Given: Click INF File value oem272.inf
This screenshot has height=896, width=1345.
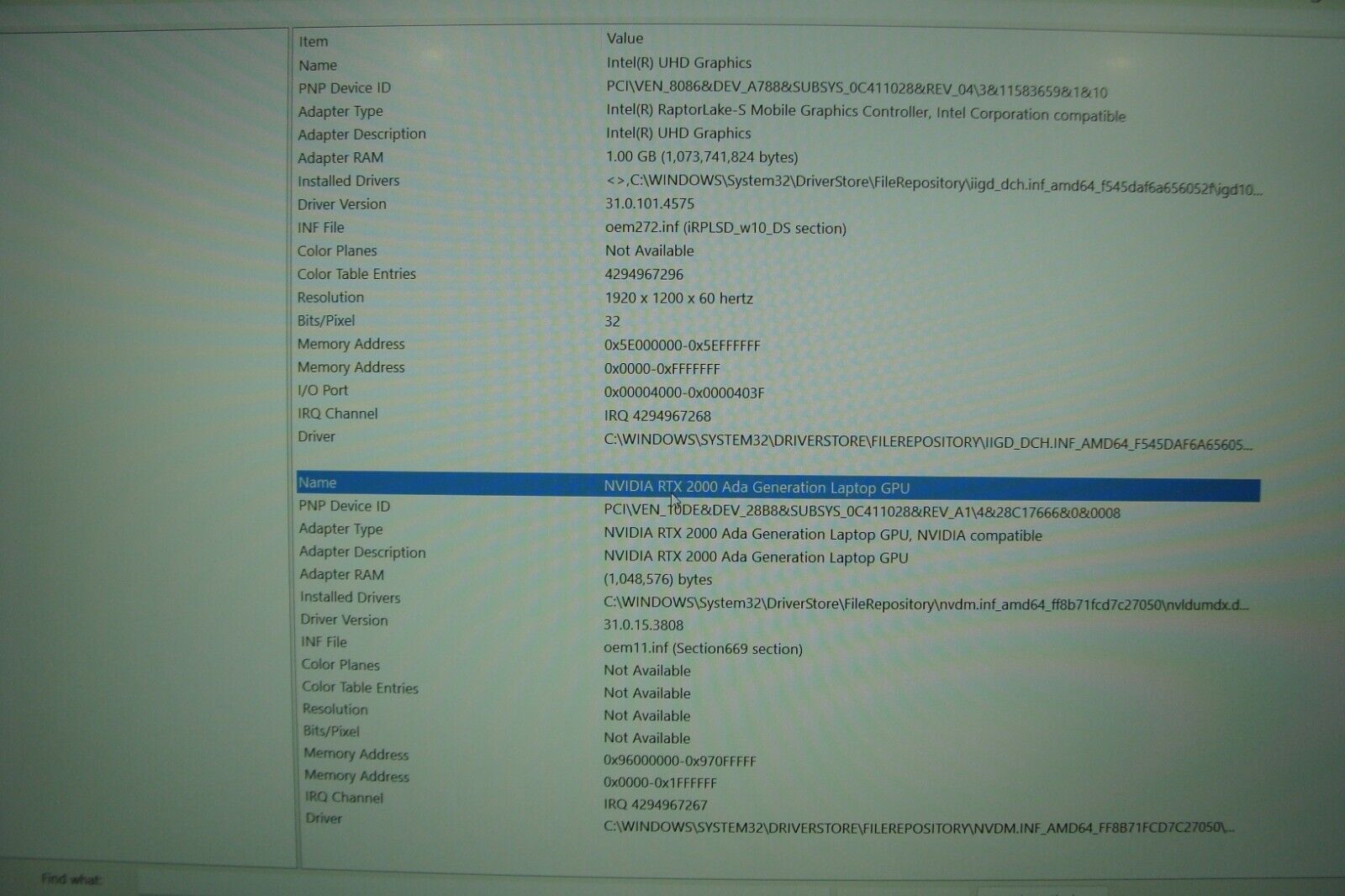Looking at the screenshot, I should pyautogui.click(x=725, y=228).
